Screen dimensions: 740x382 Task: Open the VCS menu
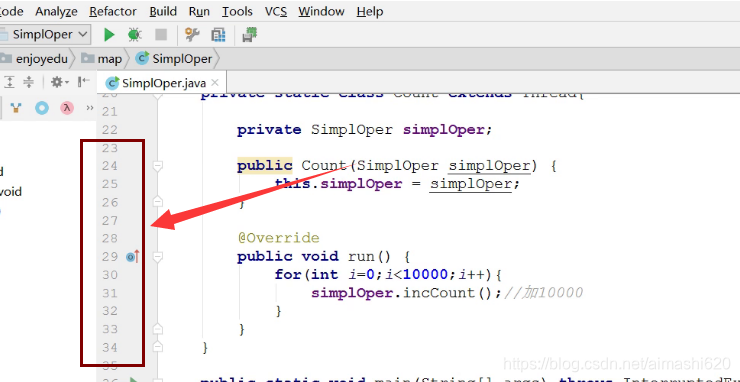coord(276,11)
